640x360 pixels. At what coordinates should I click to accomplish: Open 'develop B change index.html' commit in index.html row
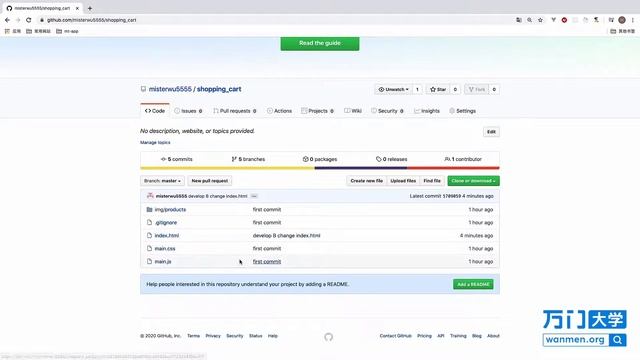[287, 236]
